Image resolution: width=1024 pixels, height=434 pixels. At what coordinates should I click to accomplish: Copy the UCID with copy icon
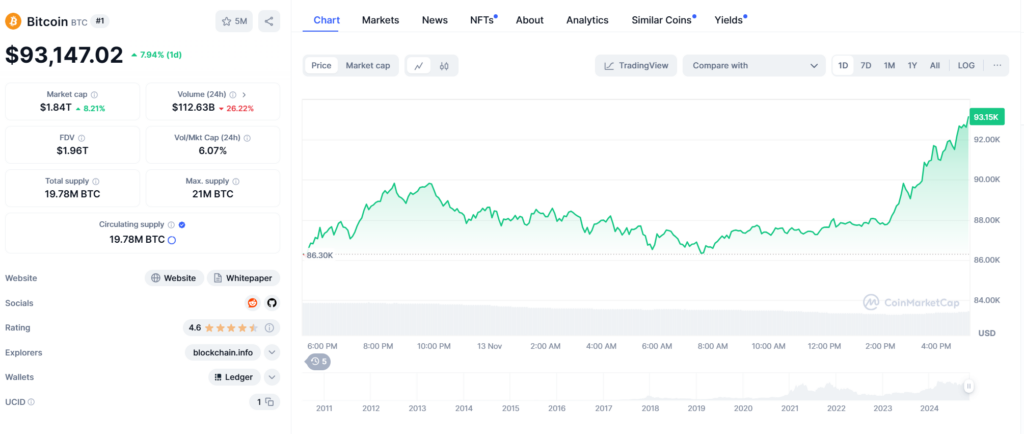click(x=269, y=402)
